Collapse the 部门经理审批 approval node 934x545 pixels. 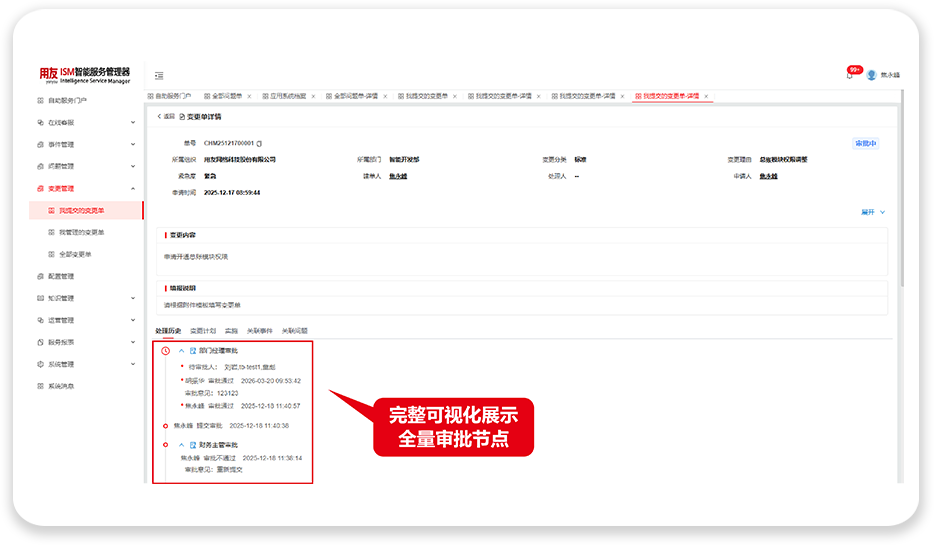[x=182, y=351]
